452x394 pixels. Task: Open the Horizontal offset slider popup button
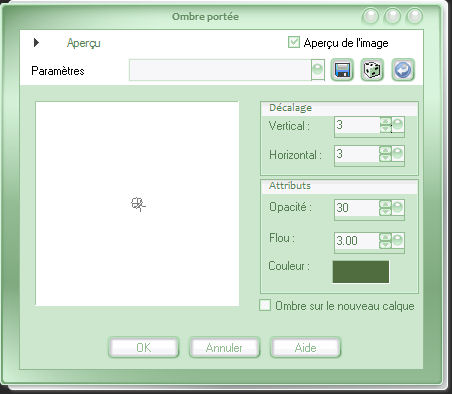398,154
